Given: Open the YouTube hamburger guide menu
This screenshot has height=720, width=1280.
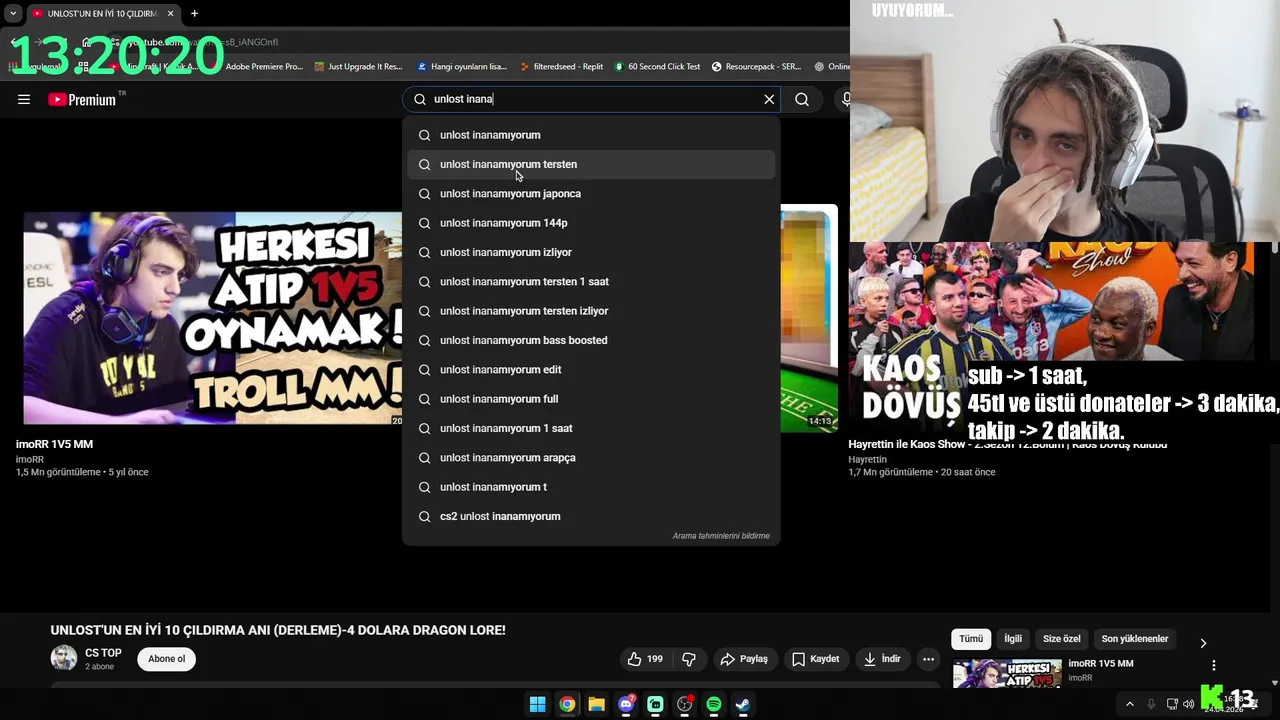Looking at the screenshot, I should pos(24,99).
